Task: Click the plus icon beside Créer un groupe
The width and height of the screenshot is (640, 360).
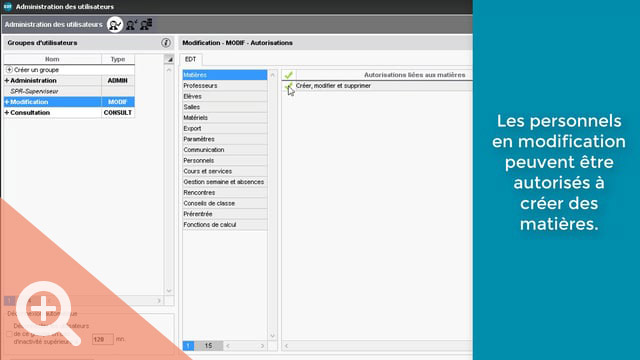Action: (x=9, y=70)
